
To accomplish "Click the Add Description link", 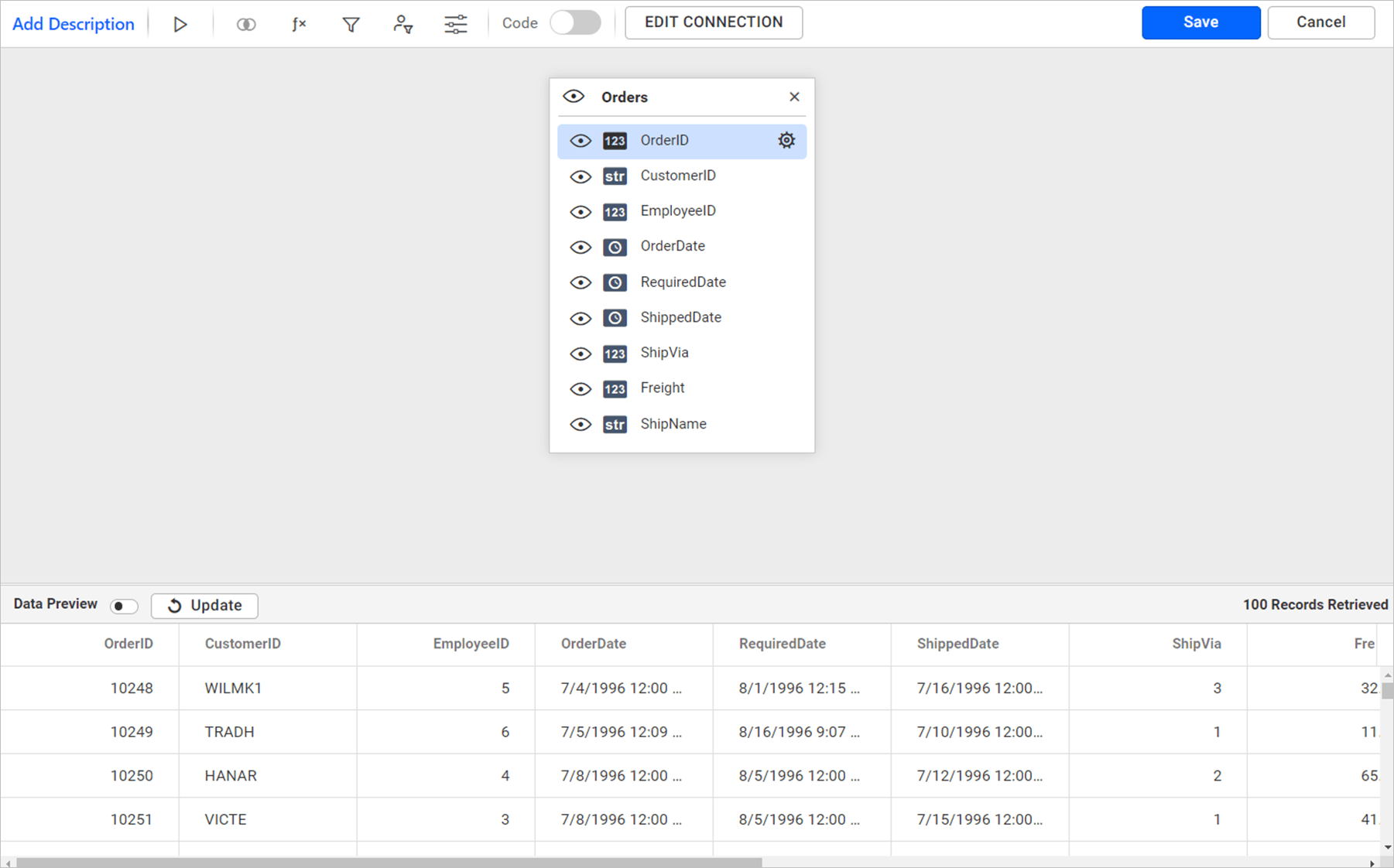I will (73, 23).
